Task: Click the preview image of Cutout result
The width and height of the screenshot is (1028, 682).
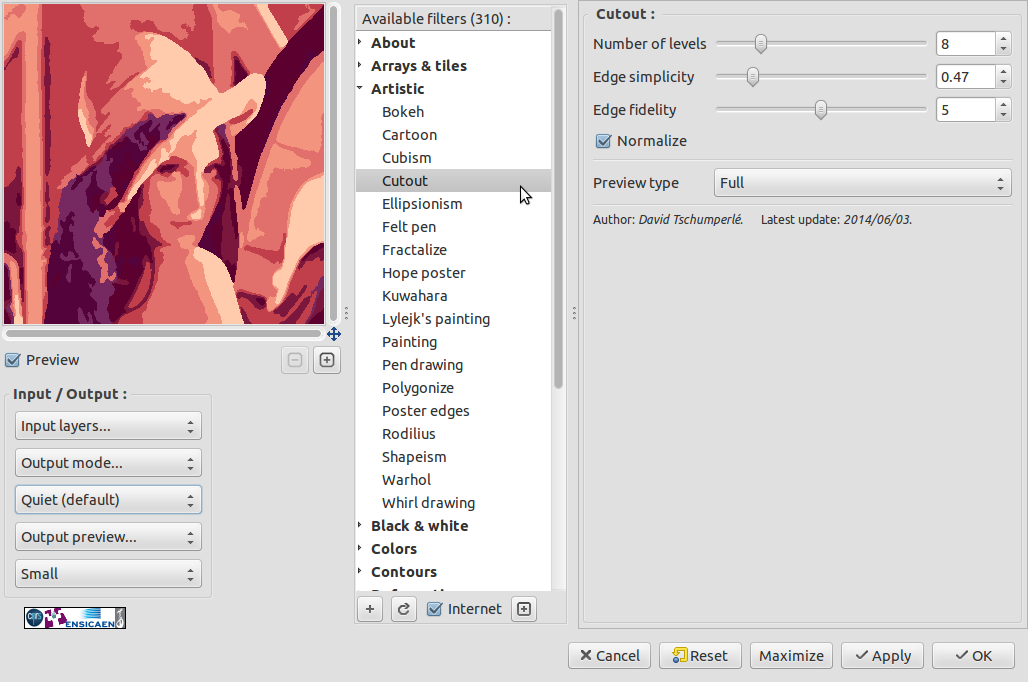Action: click(164, 164)
